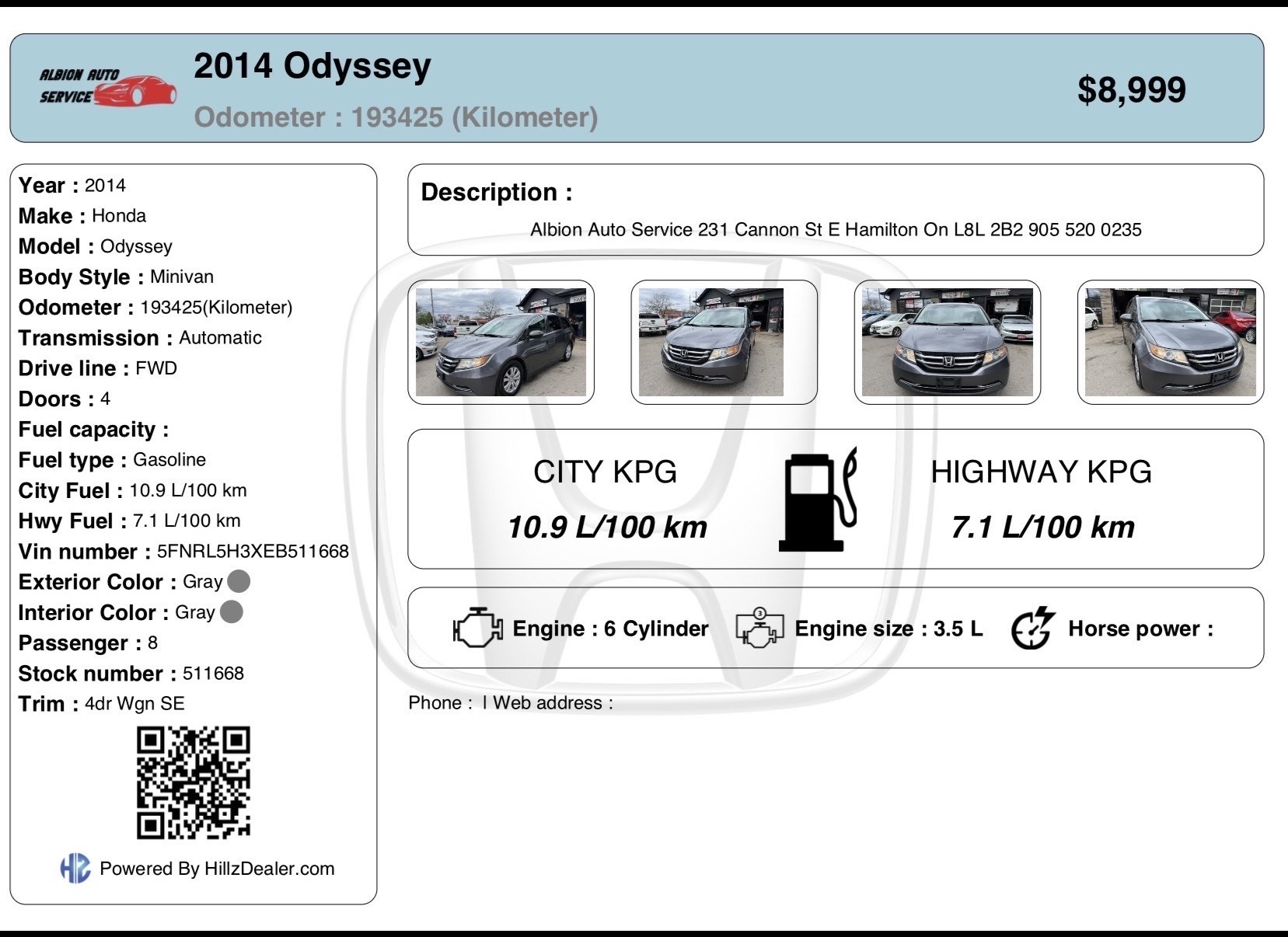
Task: Click the QR code image
Action: click(x=194, y=782)
